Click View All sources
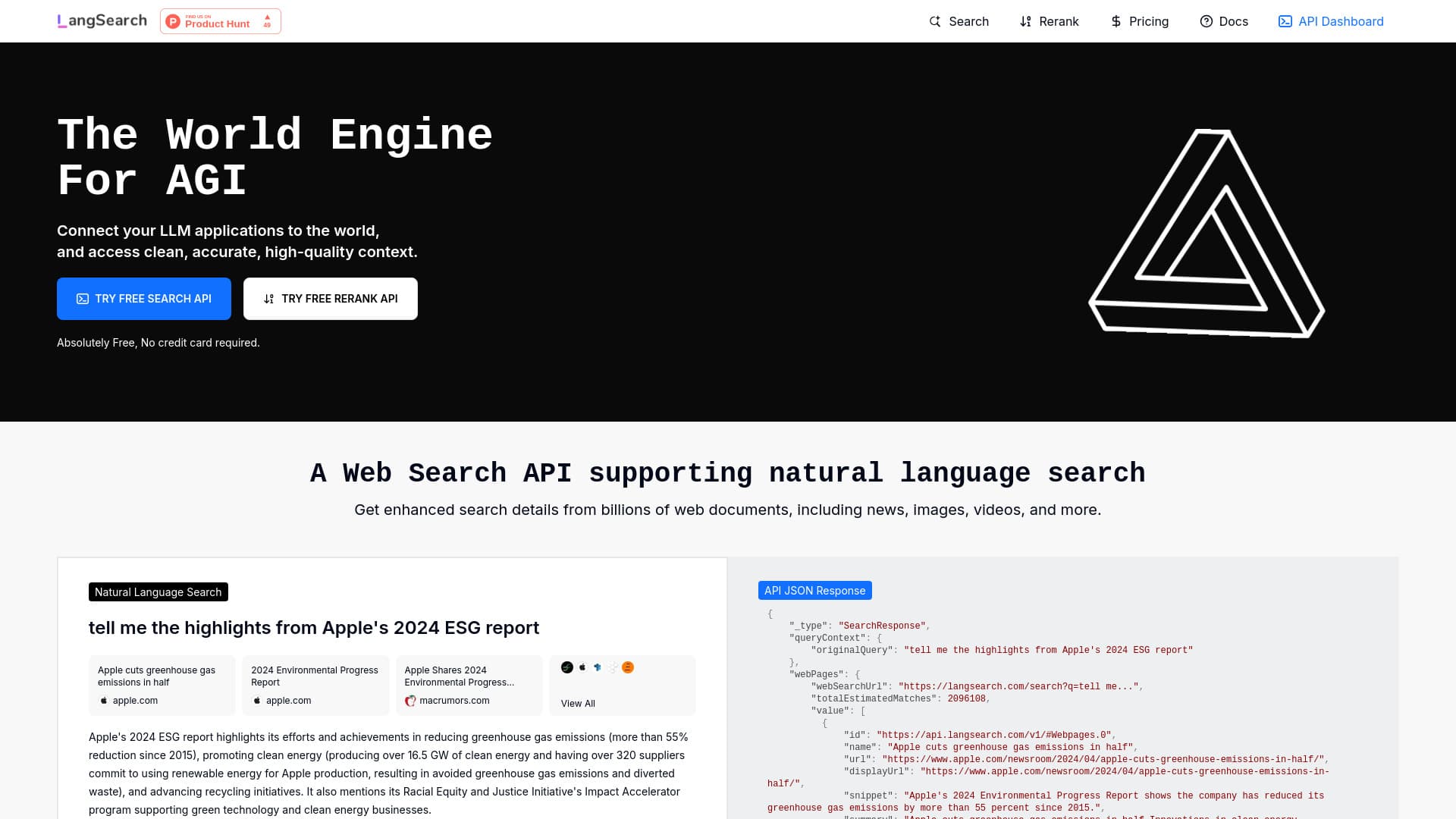Screen dimensions: 1456x819 tap(577, 703)
